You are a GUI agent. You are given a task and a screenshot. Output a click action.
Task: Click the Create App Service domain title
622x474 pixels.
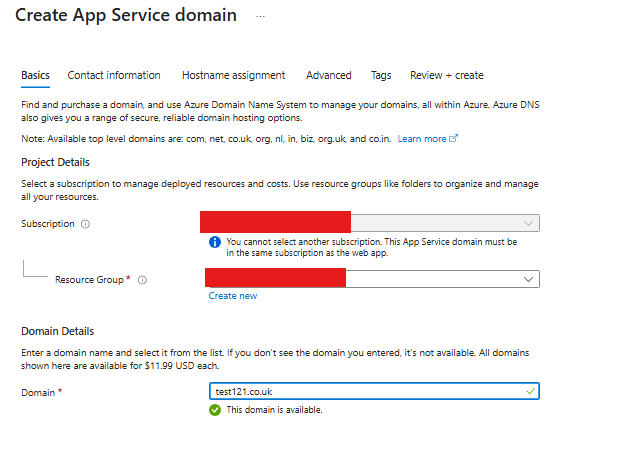[x=126, y=16]
